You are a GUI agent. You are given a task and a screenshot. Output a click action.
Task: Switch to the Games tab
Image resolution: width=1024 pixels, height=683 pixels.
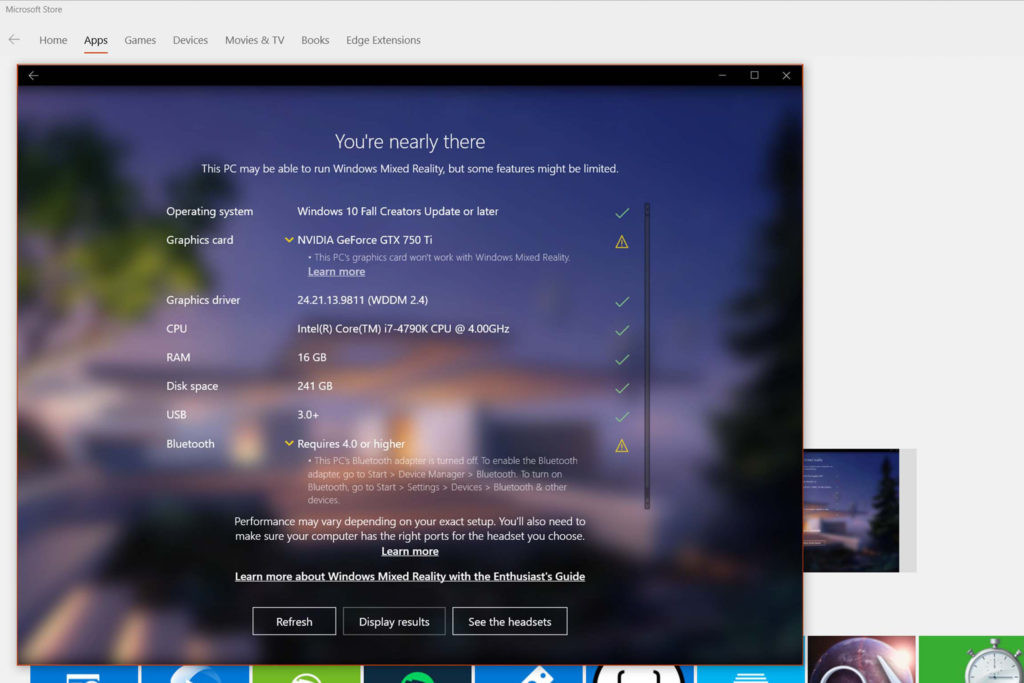tap(140, 40)
